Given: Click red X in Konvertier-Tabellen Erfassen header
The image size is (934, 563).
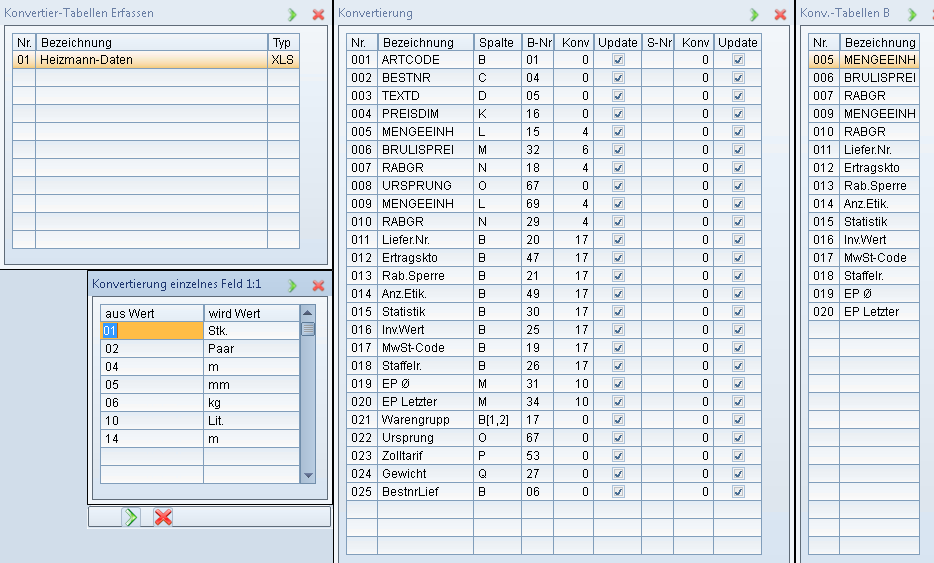Looking at the screenshot, I should pyautogui.click(x=318, y=14).
